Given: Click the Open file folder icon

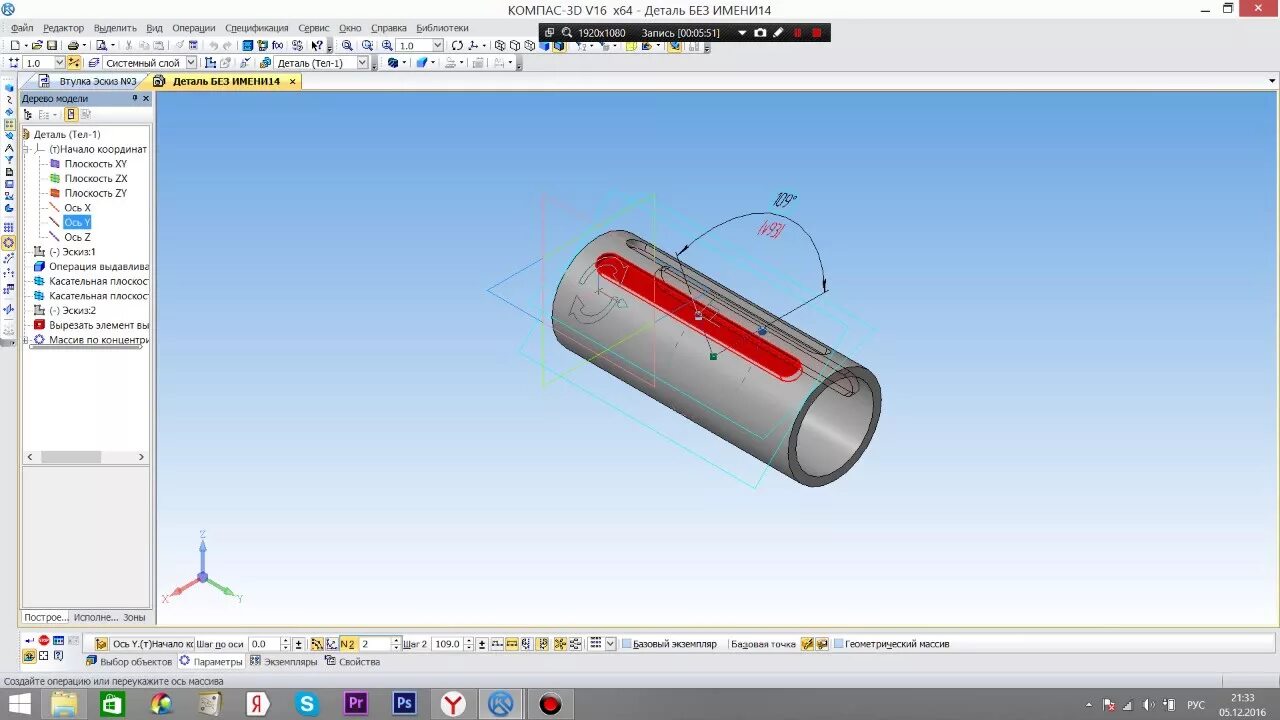Looking at the screenshot, I should pos(37,46).
